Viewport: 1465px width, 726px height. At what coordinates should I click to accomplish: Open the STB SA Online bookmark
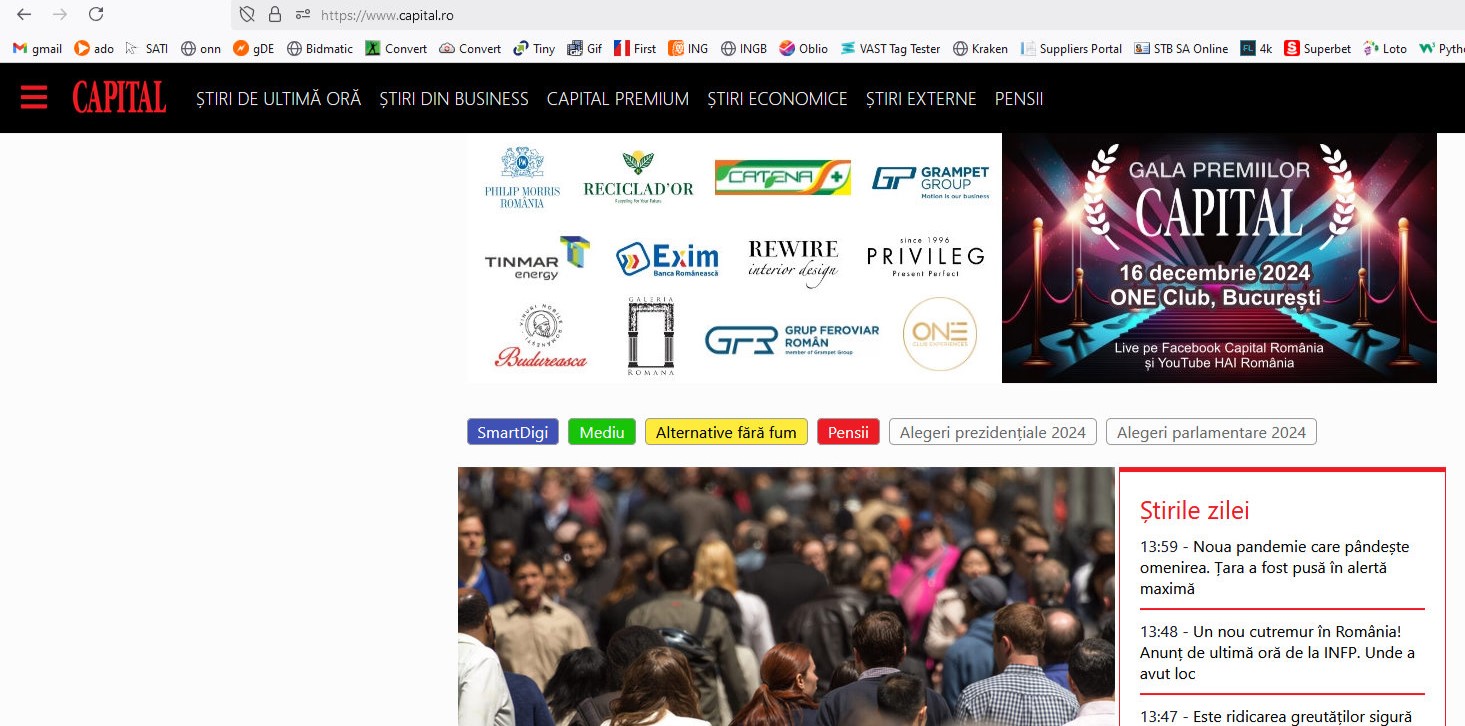pos(1182,48)
